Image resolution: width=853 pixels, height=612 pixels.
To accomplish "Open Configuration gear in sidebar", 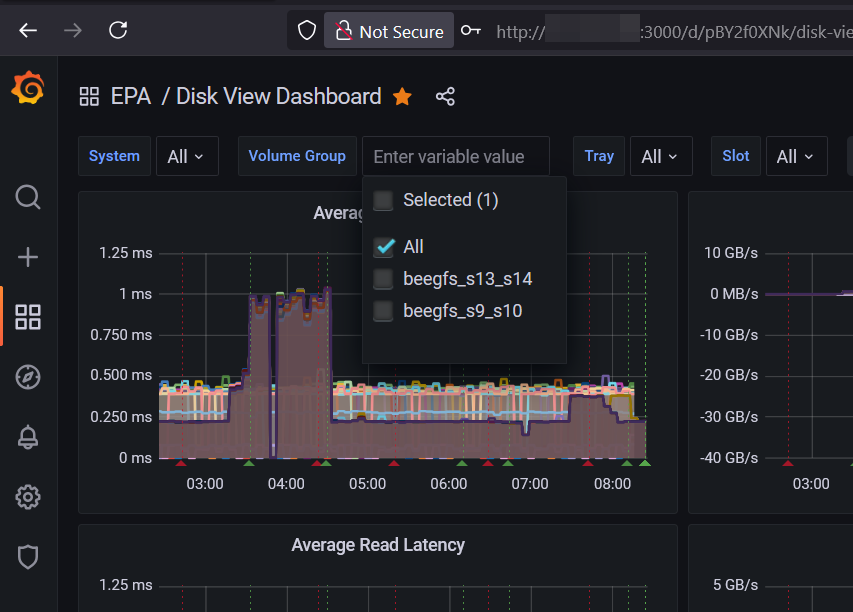I will pyautogui.click(x=28, y=497).
